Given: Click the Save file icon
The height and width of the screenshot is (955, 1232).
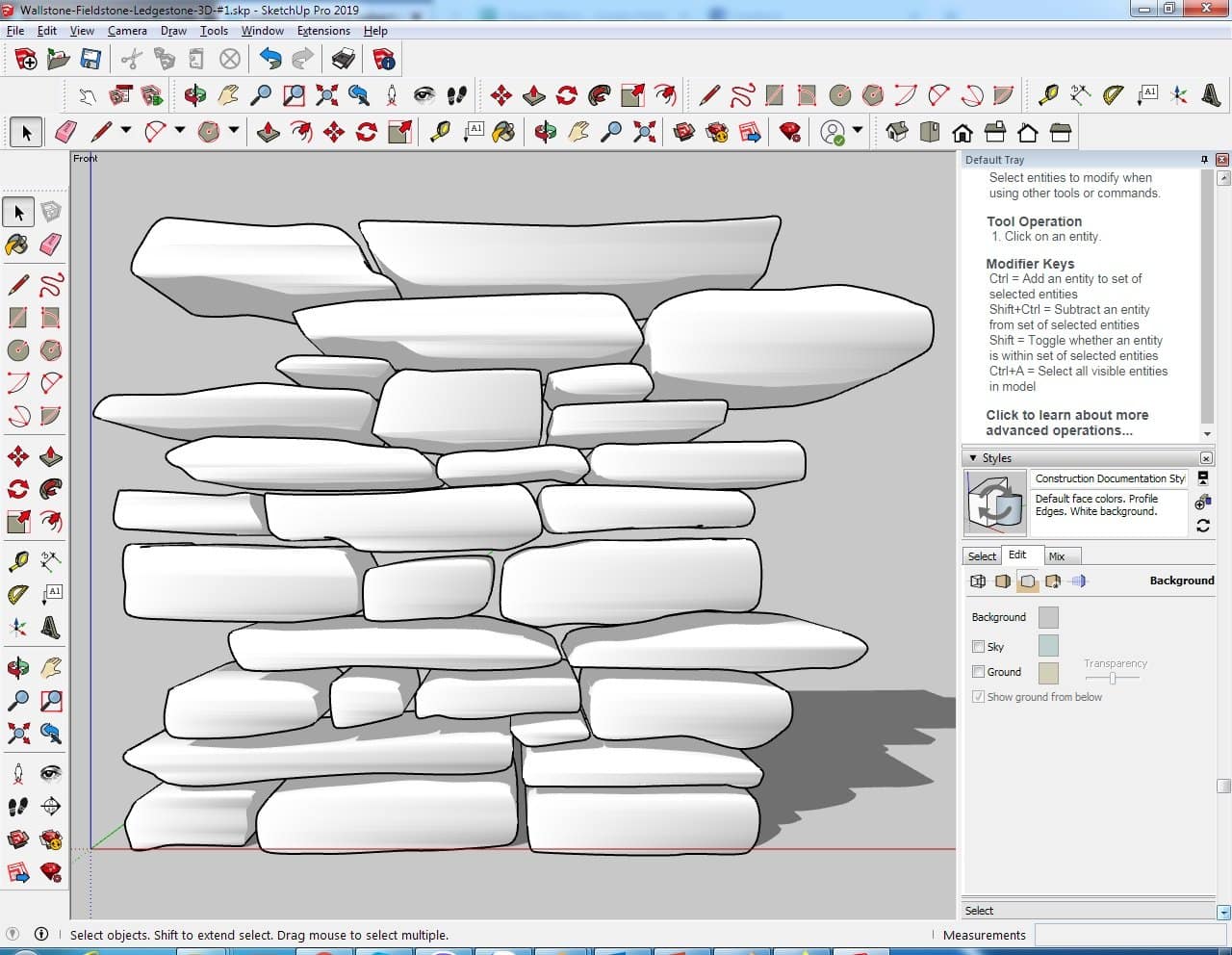Looking at the screenshot, I should (x=90, y=60).
